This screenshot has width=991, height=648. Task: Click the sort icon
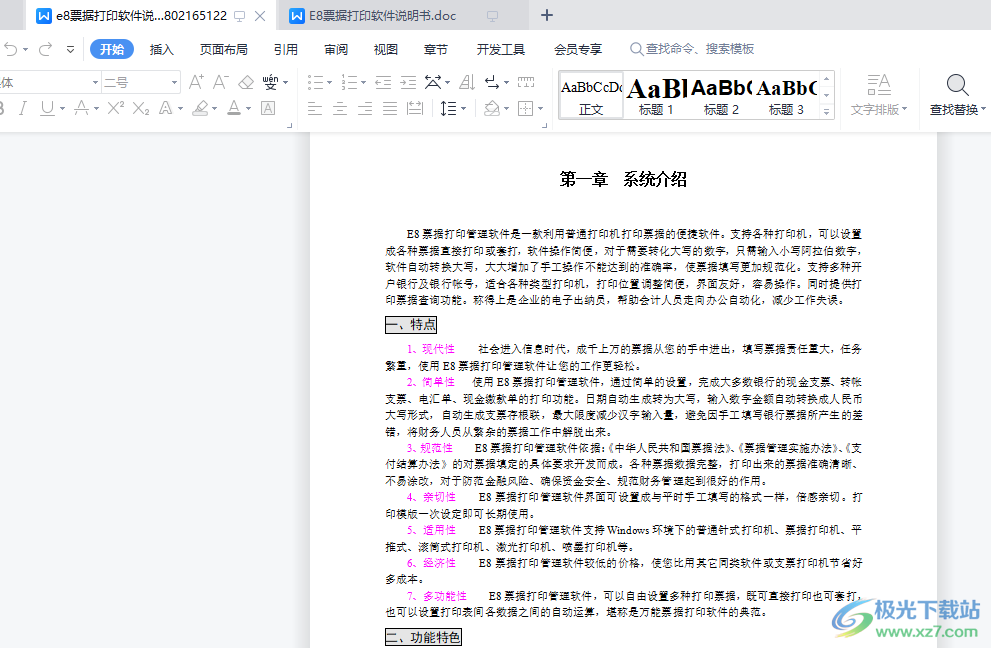click(467, 82)
